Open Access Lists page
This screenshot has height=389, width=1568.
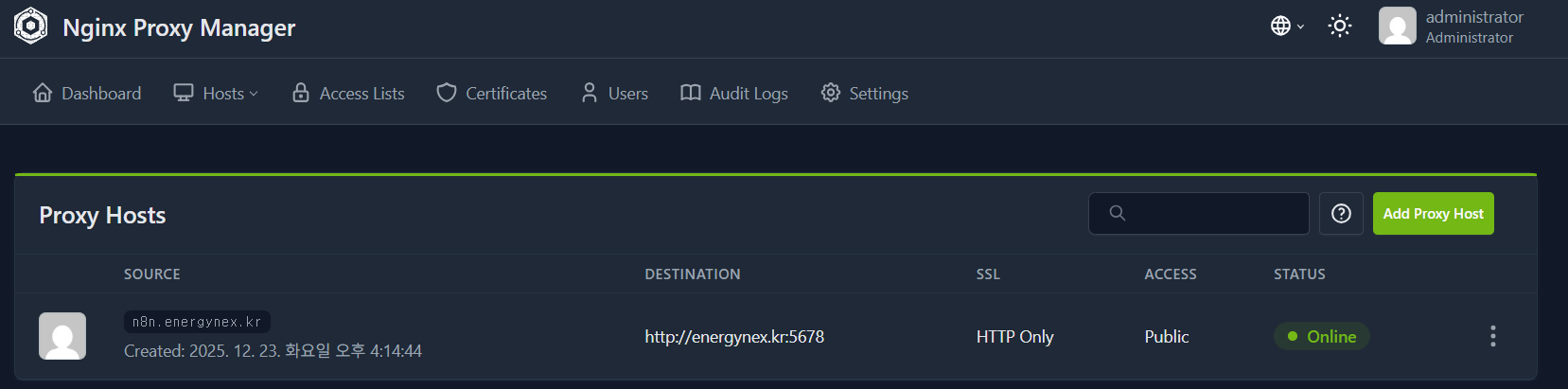pyautogui.click(x=348, y=93)
